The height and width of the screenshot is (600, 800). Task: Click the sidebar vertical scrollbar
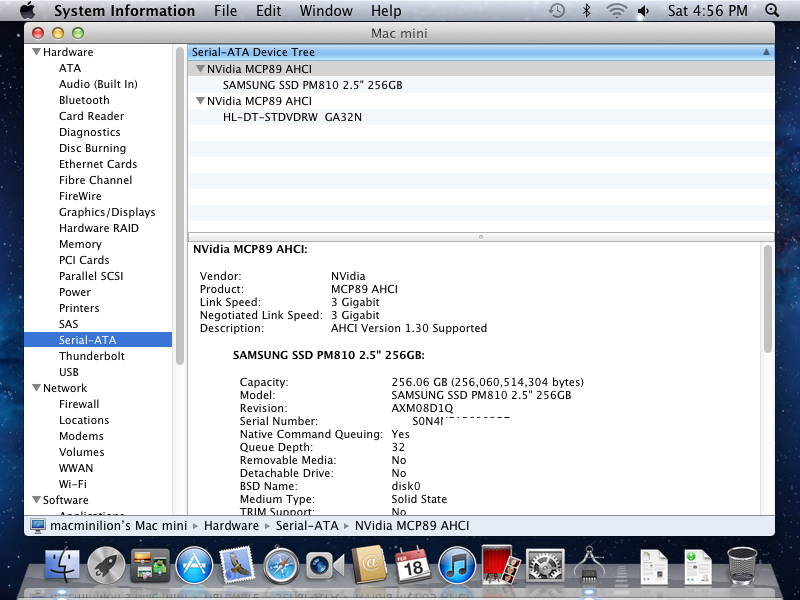coord(180,206)
